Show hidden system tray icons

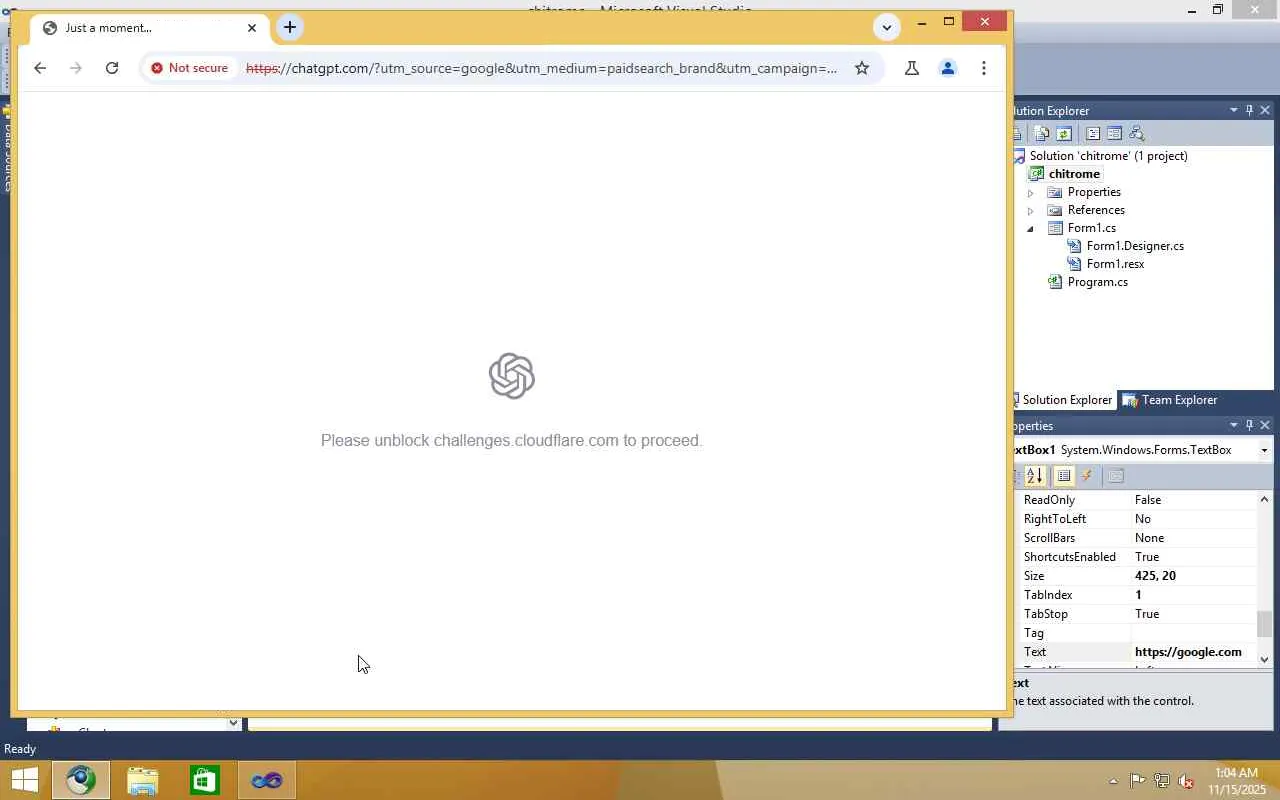1113,781
